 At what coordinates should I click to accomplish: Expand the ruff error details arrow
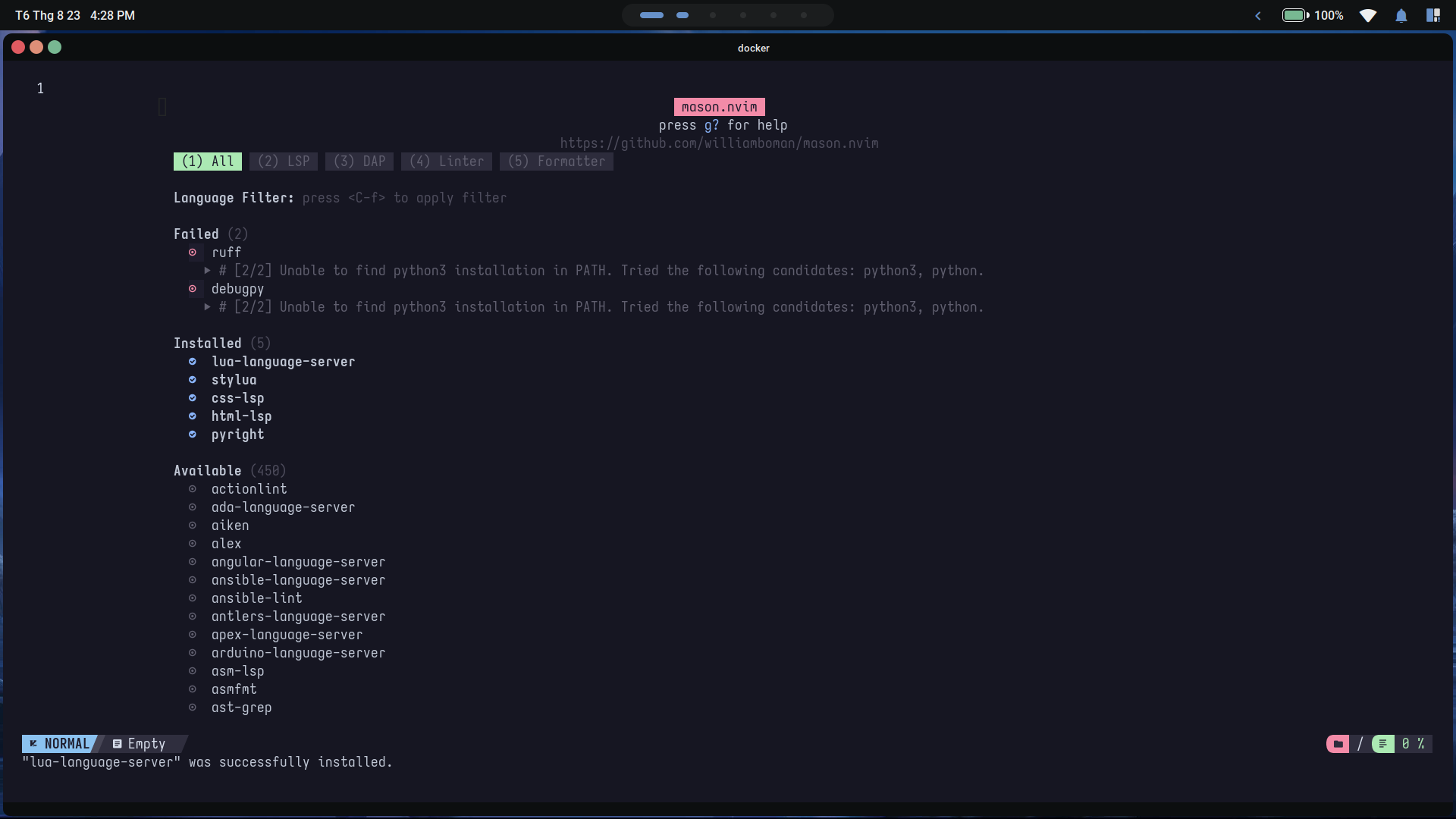pos(207,271)
